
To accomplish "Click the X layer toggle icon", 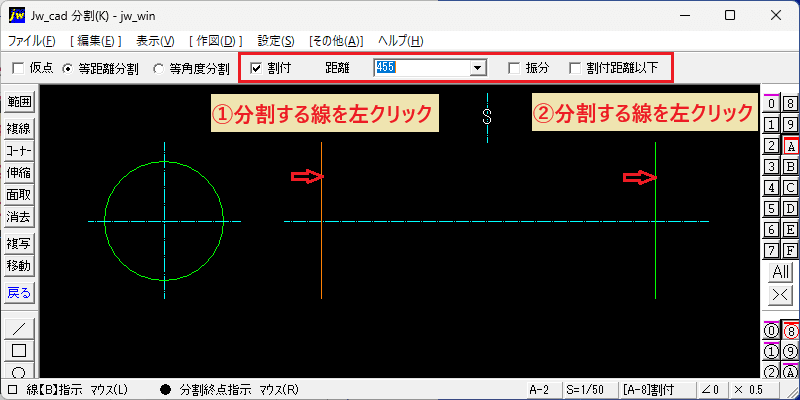I will click(781, 294).
